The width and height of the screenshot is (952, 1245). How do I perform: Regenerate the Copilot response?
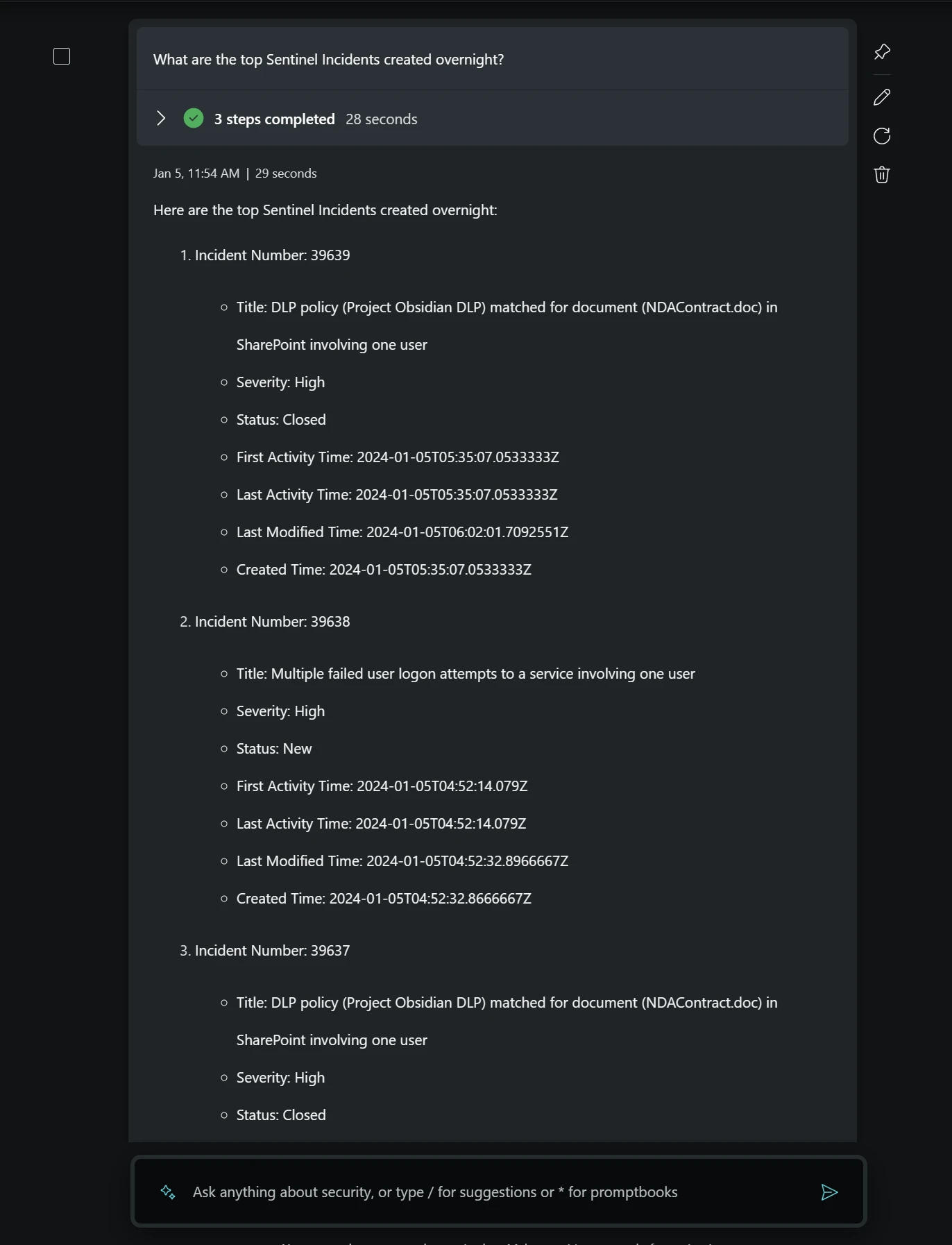(x=881, y=136)
